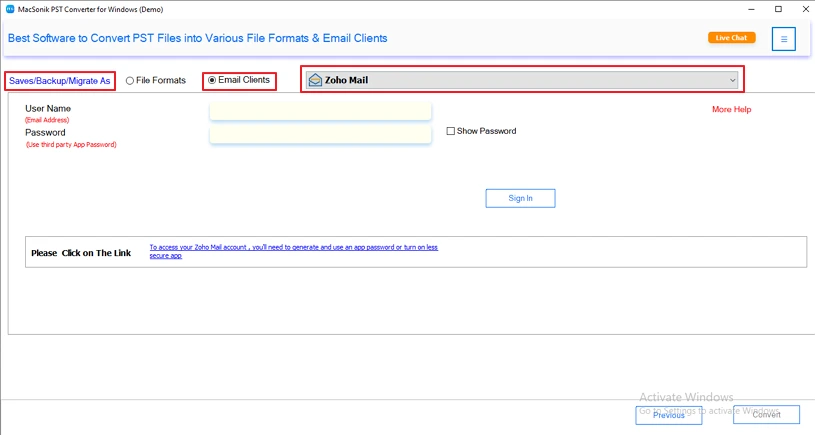Click the '(Use third party App Password)' hint

click(71, 144)
